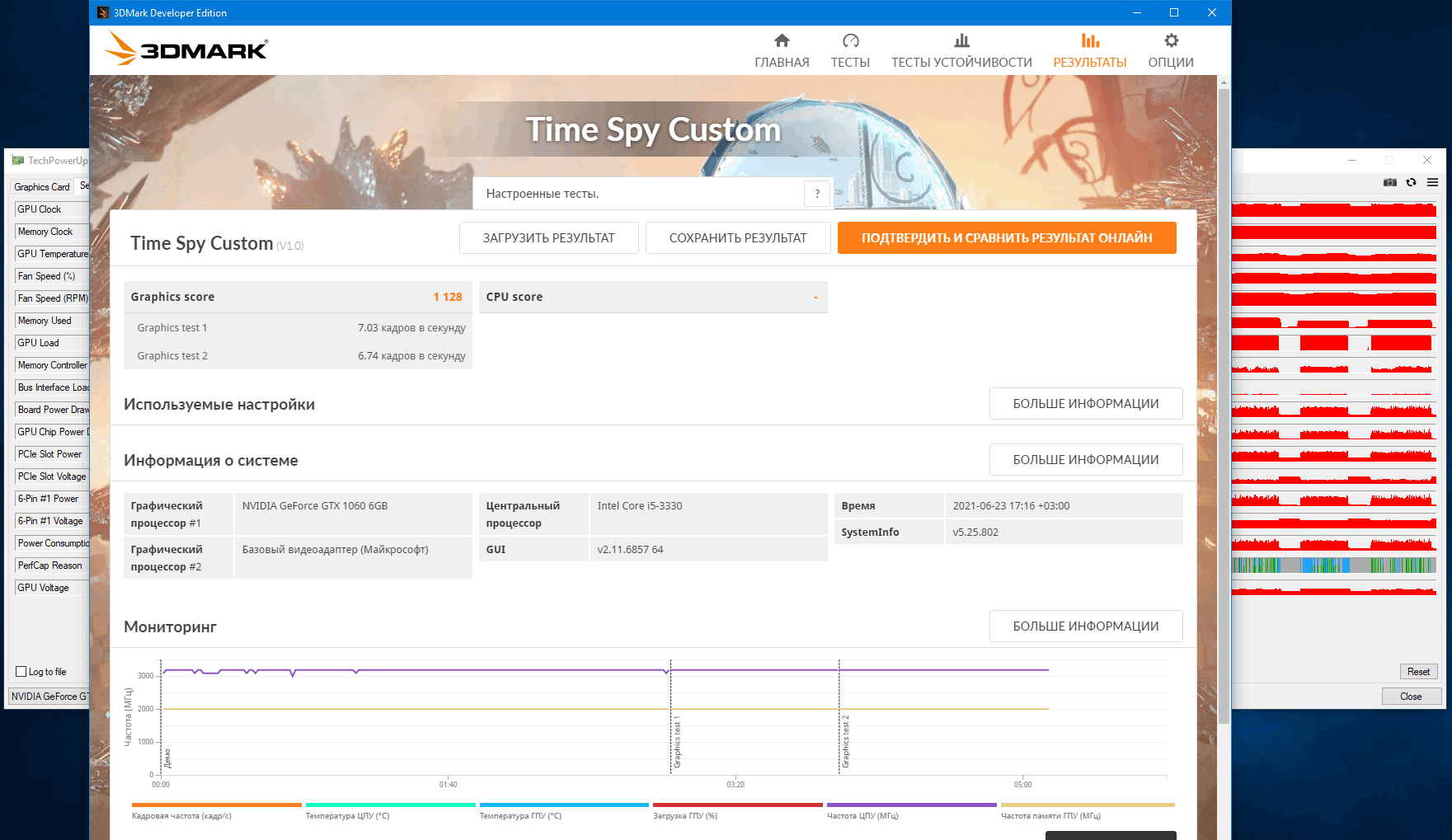Click the GPU Load sensor in GPU-Z
The image size is (1452, 840).
(52, 343)
